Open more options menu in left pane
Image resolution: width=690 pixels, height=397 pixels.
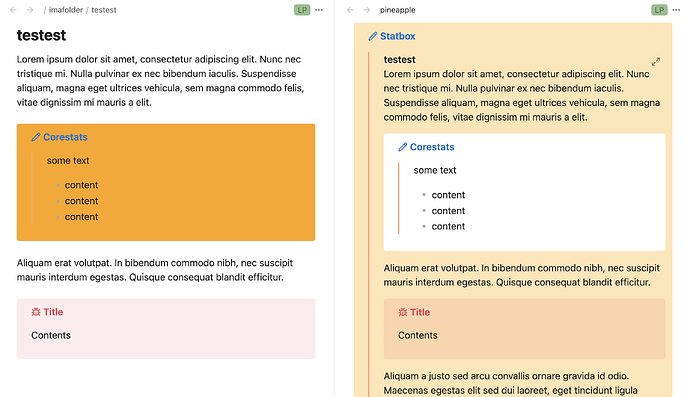coord(319,10)
